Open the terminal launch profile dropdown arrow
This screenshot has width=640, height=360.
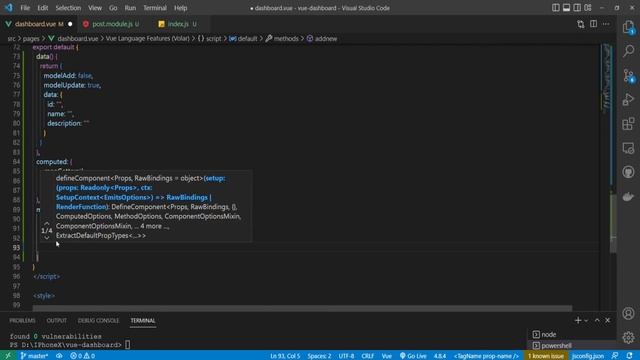[586, 320]
